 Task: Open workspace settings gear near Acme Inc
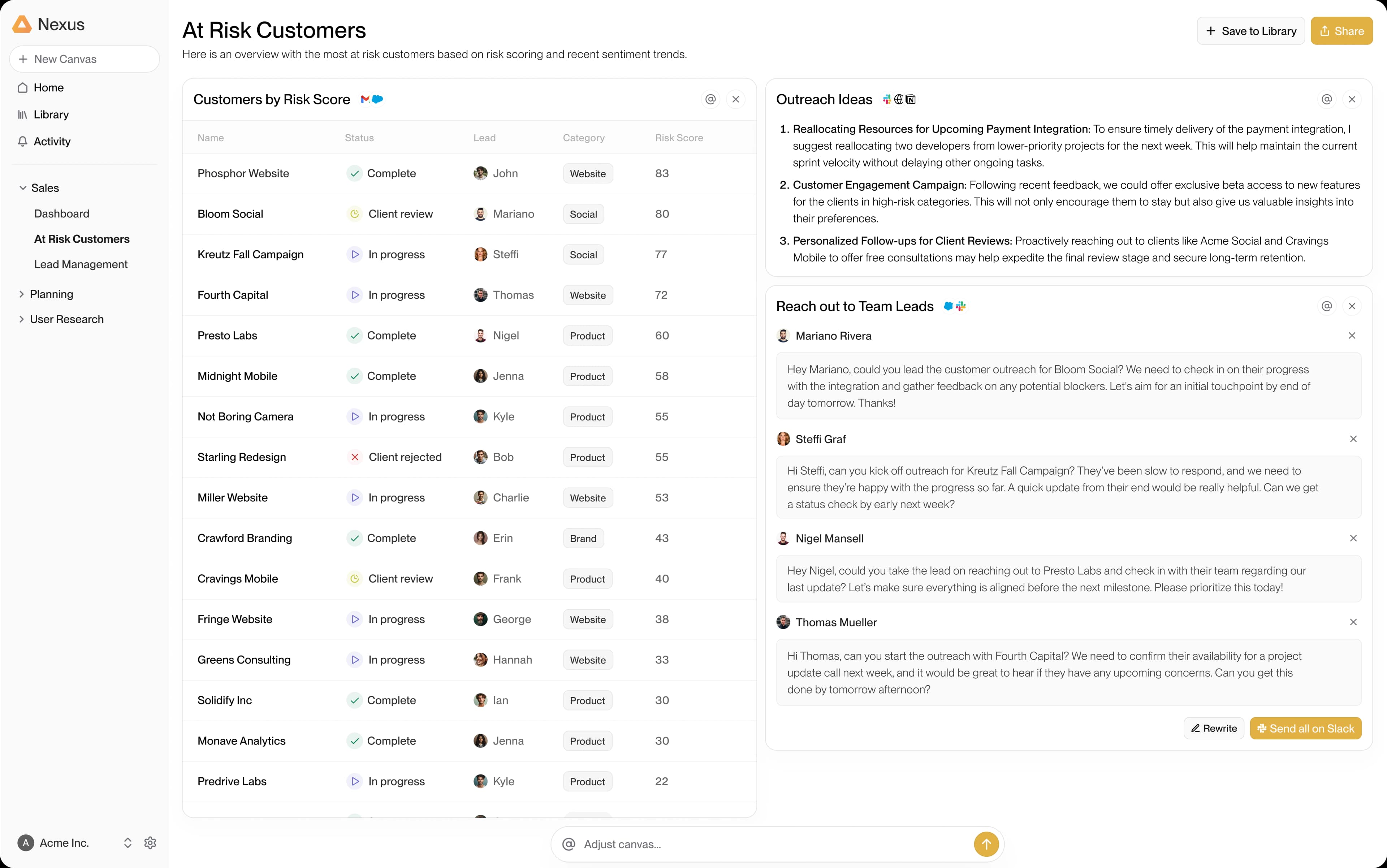click(x=150, y=843)
